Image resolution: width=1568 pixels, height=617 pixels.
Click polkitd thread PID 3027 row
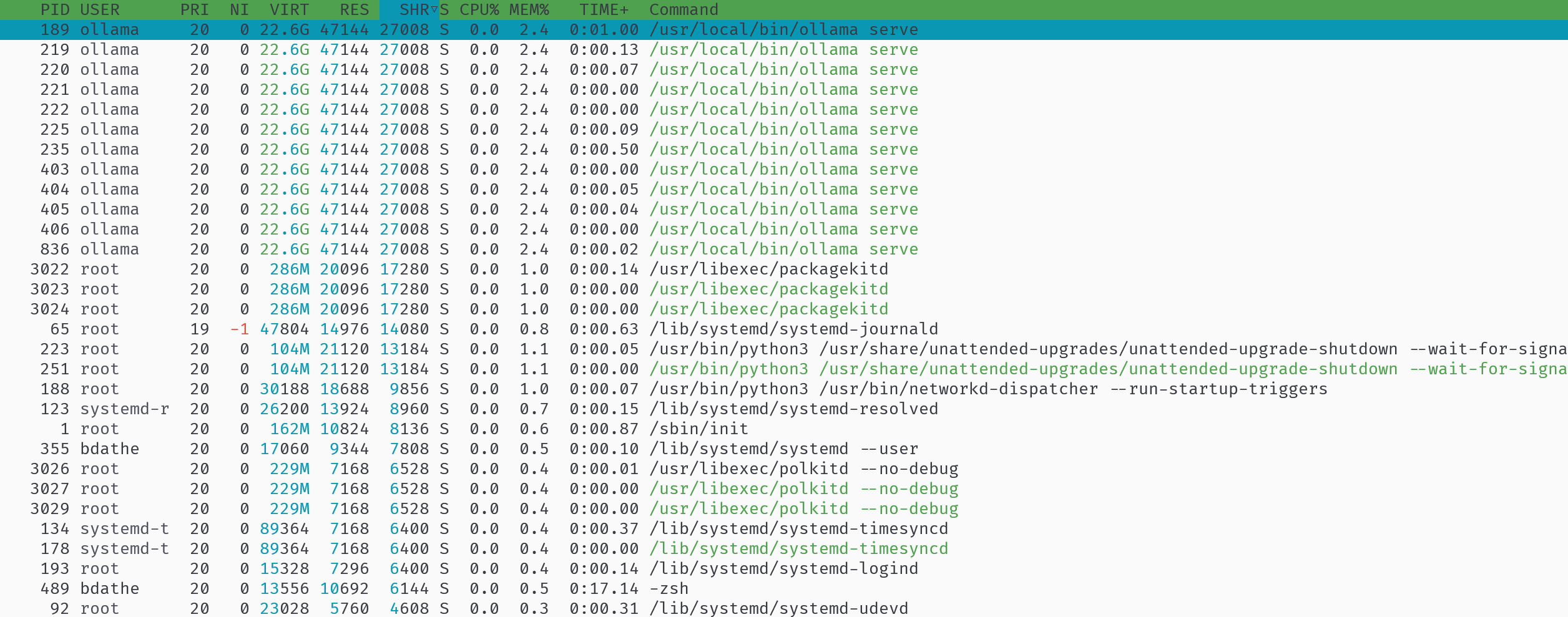pos(784,489)
